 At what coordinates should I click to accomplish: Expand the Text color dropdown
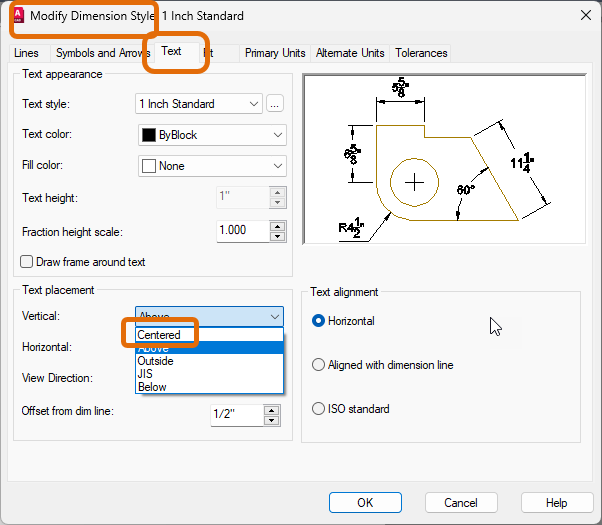212,135
